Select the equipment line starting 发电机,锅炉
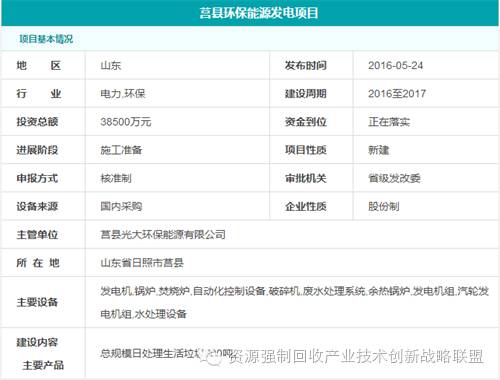Image resolution: width=500 pixels, height=380 pixels. [x=295, y=291]
